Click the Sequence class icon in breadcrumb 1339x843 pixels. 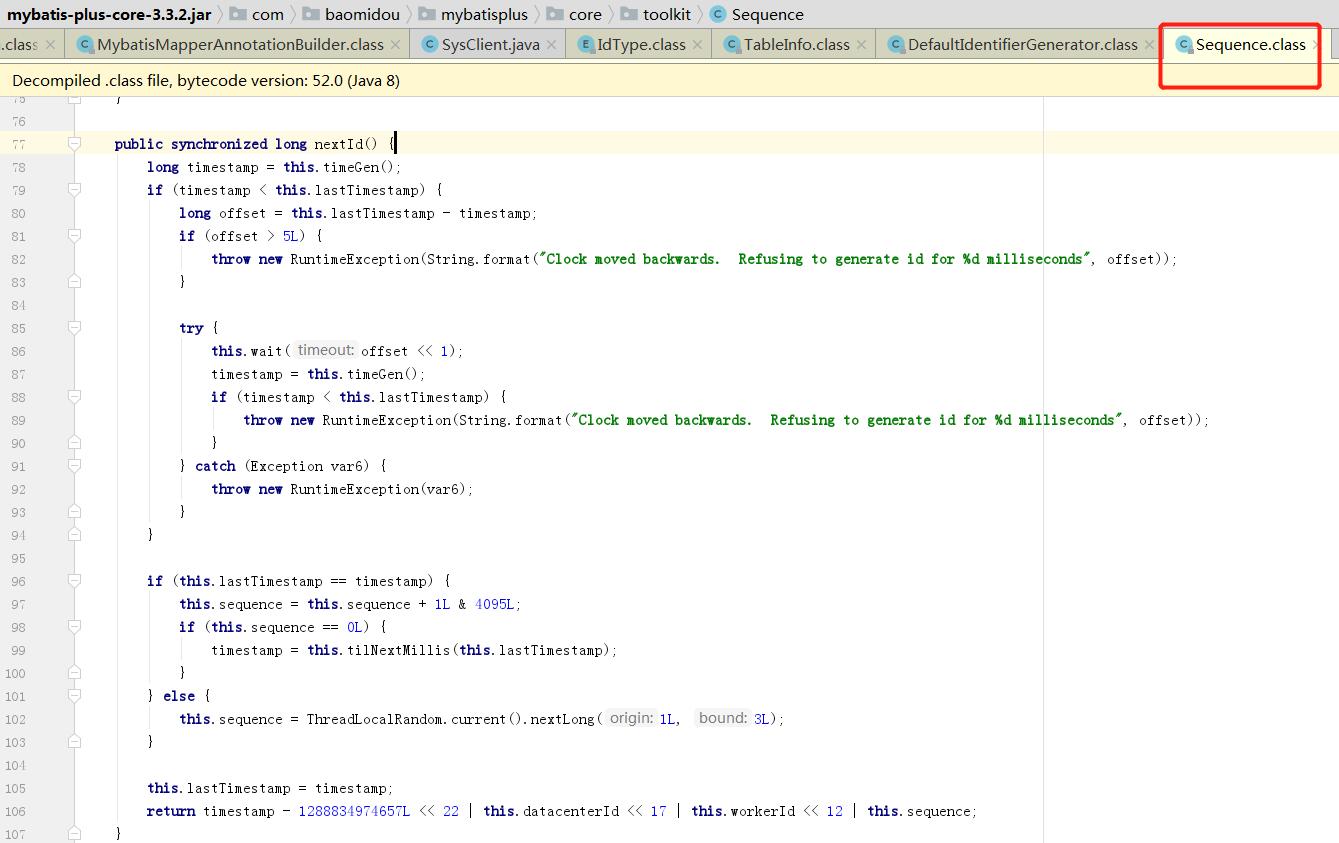pos(717,14)
